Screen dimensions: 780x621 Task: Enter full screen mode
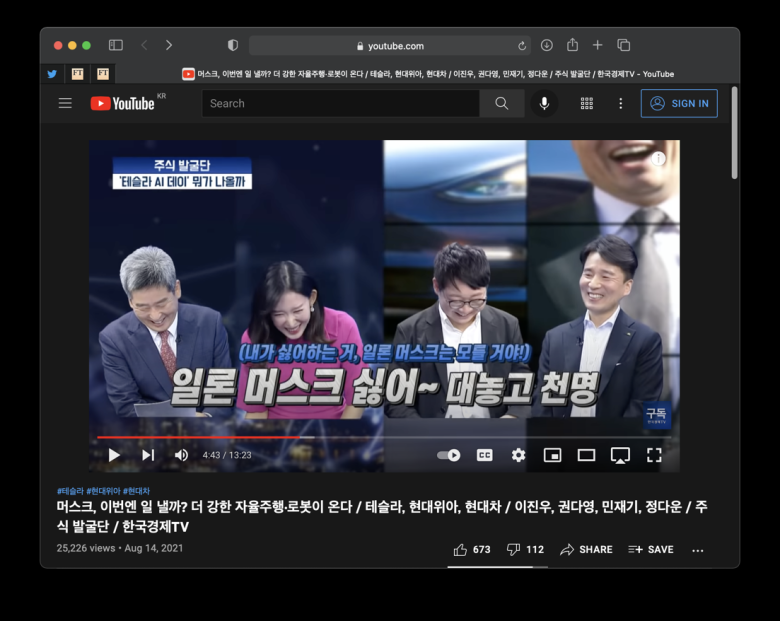click(x=654, y=455)
